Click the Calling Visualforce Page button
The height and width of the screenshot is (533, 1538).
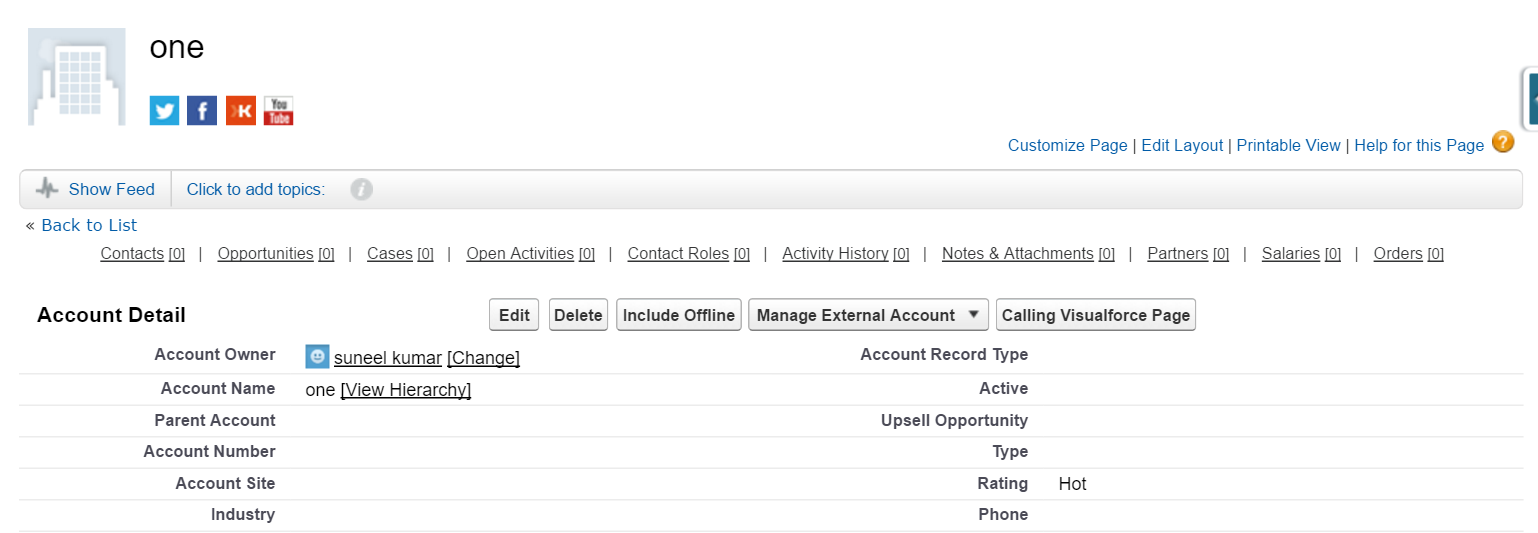[1095, 315]
